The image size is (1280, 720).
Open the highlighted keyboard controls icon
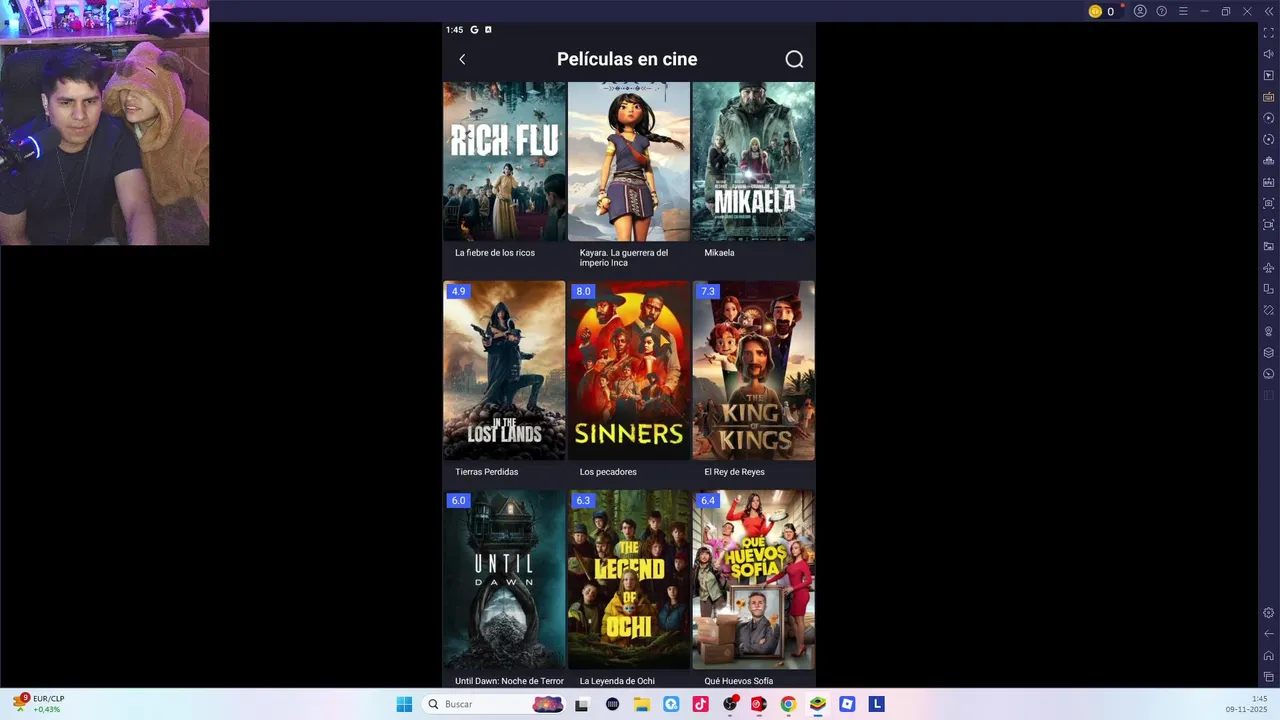1269,97
